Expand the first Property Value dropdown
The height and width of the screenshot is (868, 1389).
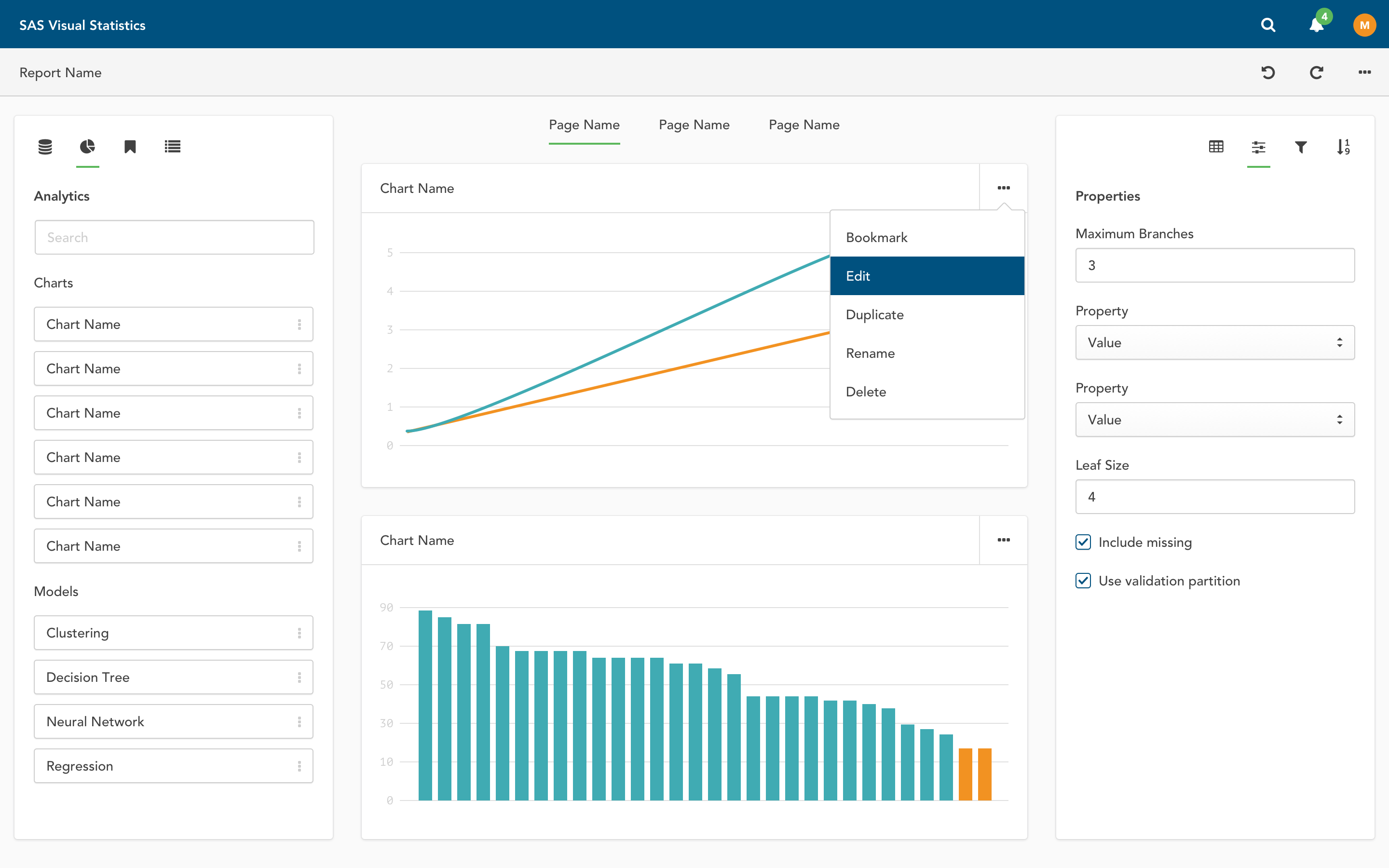[x=1214, y=343]
